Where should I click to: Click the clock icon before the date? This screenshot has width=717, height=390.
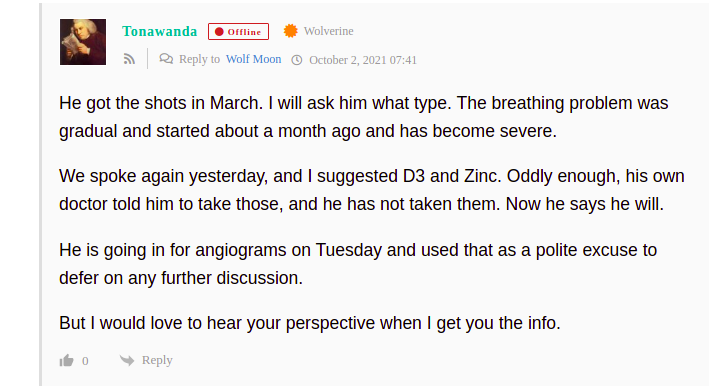click(297, 60)
